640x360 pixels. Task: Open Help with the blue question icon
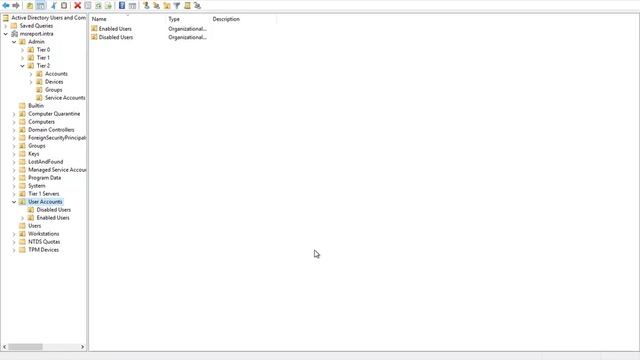(122, 6)
